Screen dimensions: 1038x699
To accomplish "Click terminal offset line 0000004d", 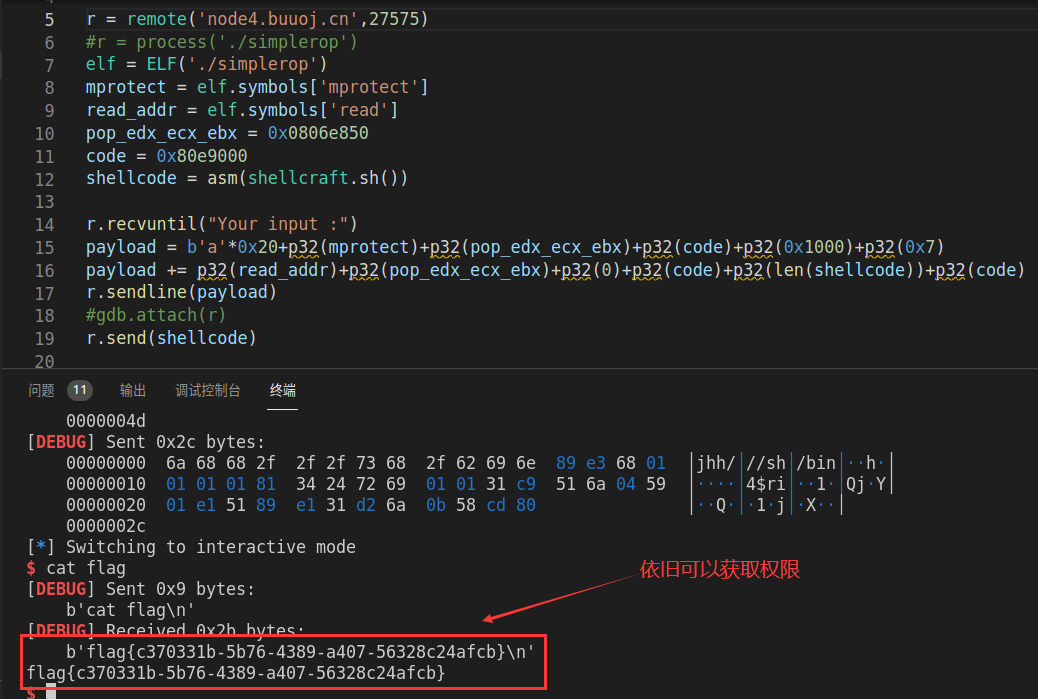I will 106,421.
